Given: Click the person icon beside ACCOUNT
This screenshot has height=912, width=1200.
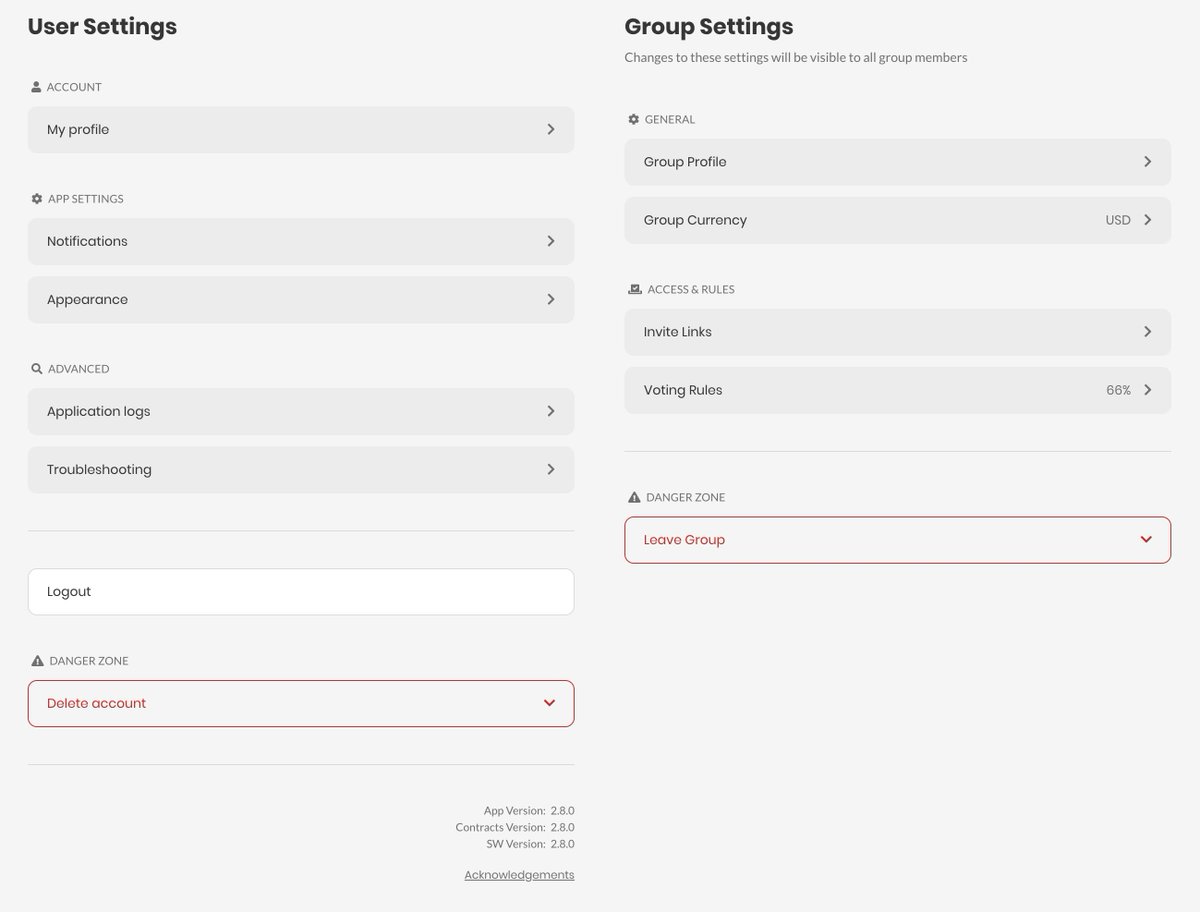Looking at the screenshot, I should pos(37,87).
